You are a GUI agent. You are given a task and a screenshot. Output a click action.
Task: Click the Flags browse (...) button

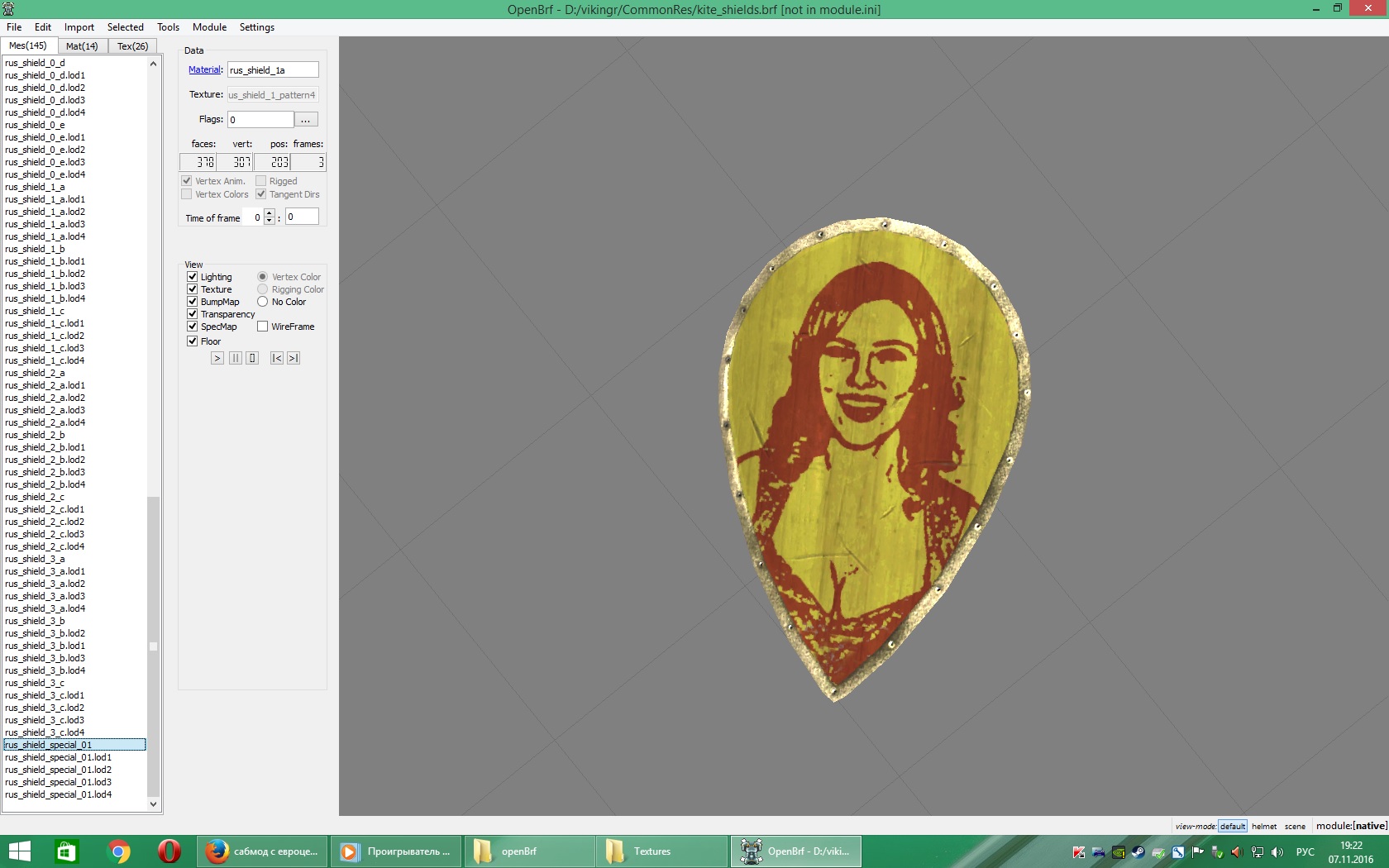pyautogui.click(x=306, y=120)
